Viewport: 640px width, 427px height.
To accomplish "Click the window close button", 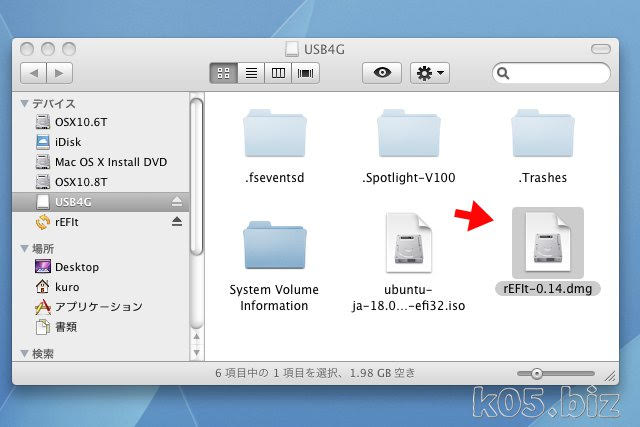I will click(27, 49).
